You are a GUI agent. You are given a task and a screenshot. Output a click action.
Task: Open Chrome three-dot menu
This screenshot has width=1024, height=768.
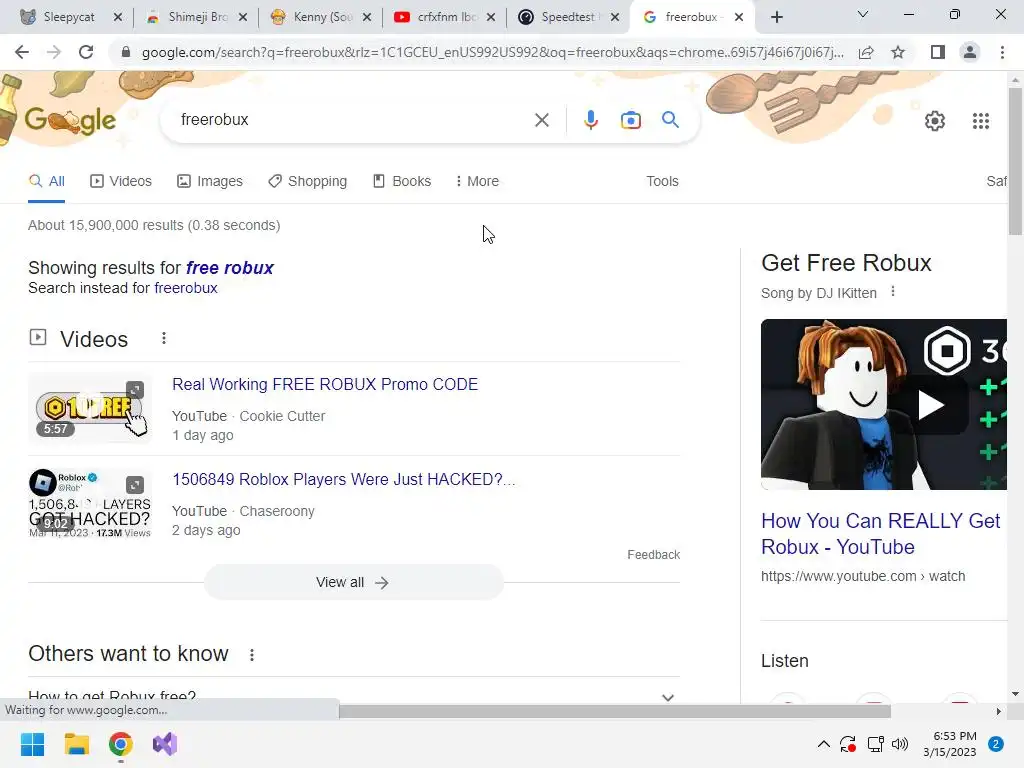[x=1002, y=52]
